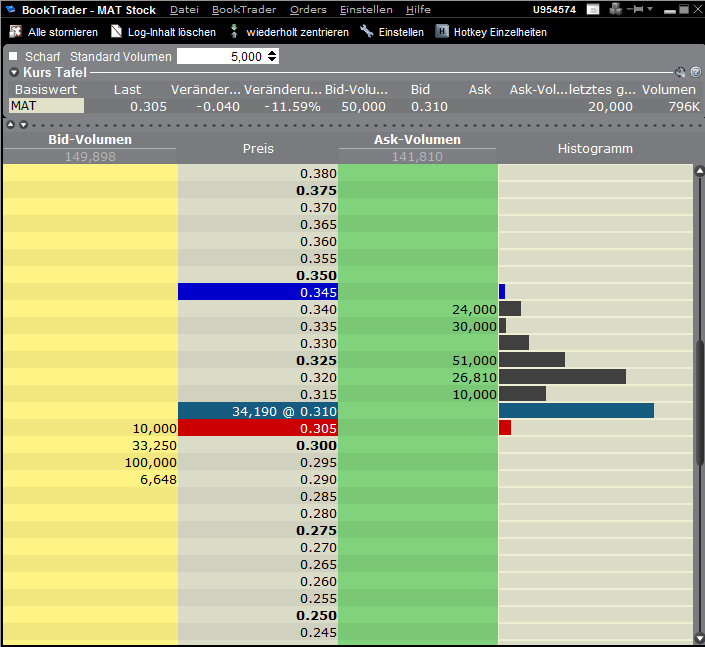Image resolution: width=705 pixels, height=647 pixels.
Task: Click the percent change -11.59%
Action: [293, 107]
